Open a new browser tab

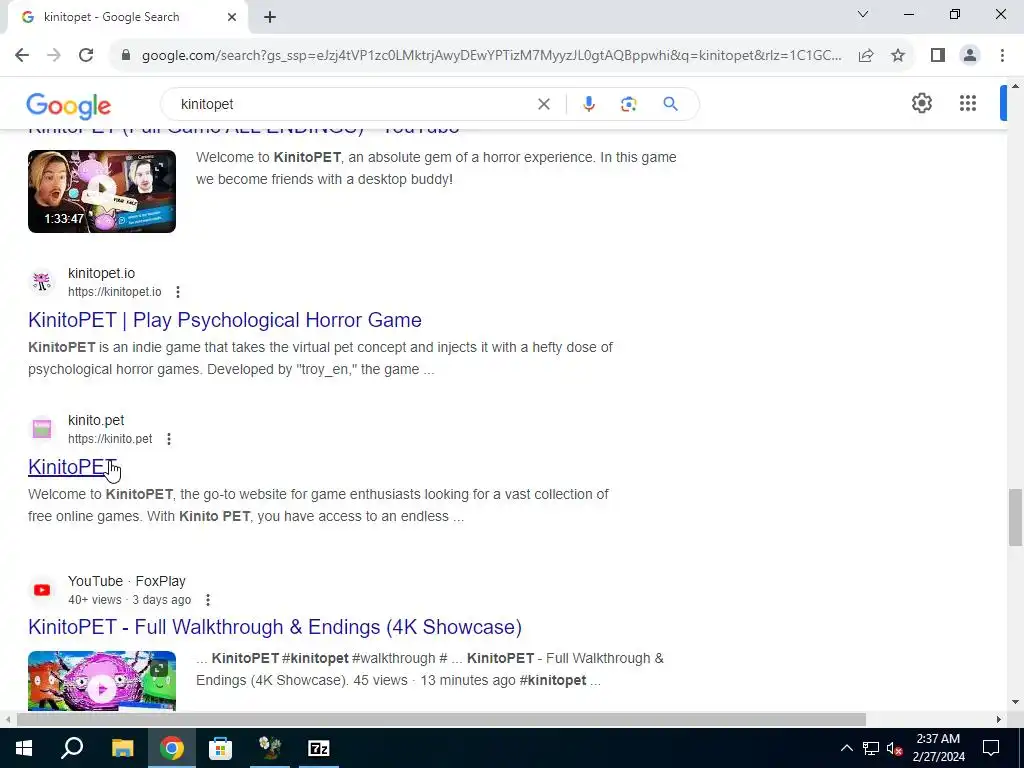(x=270, y=18)
